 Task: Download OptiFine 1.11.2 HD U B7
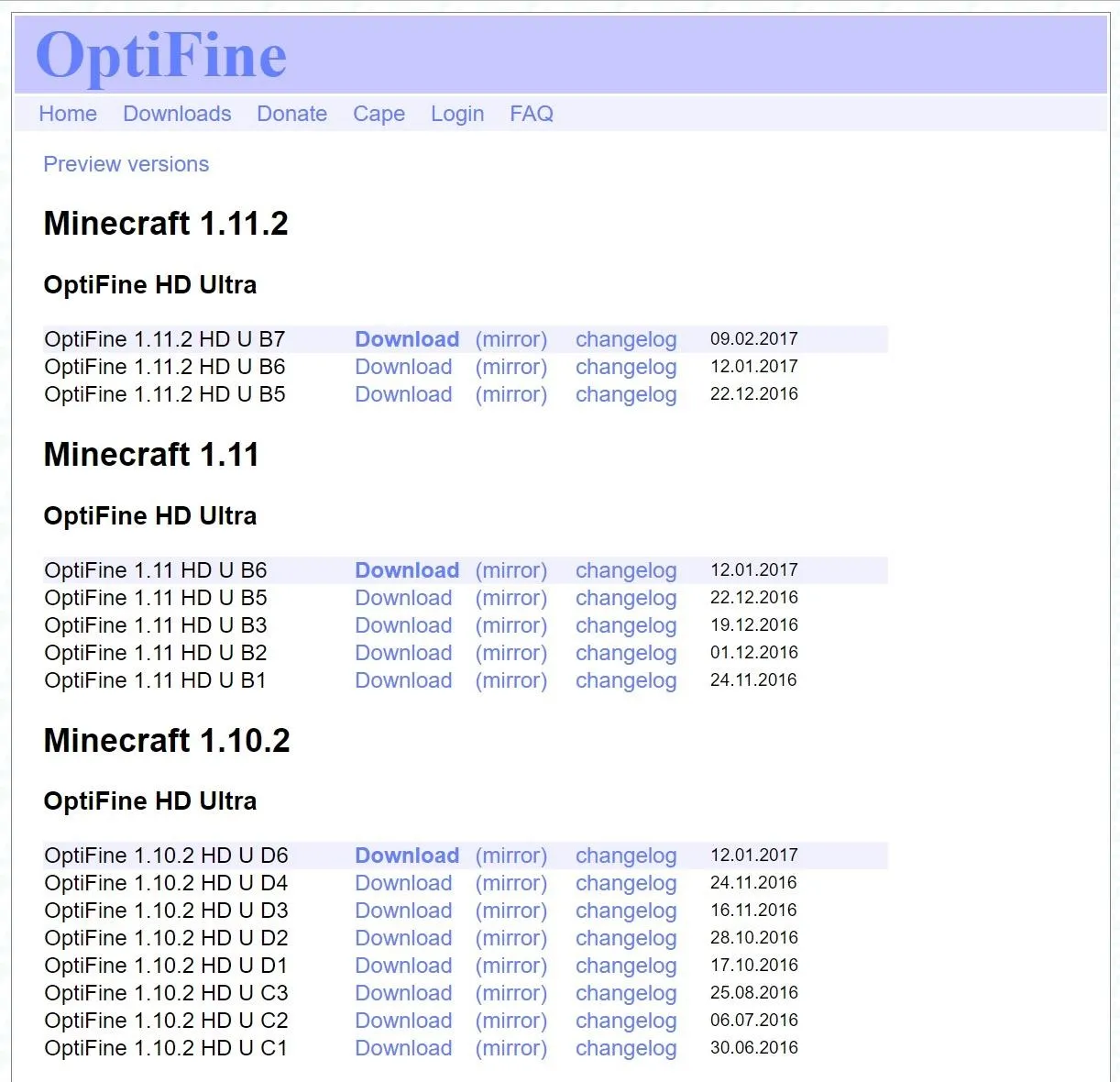[407, 339]
